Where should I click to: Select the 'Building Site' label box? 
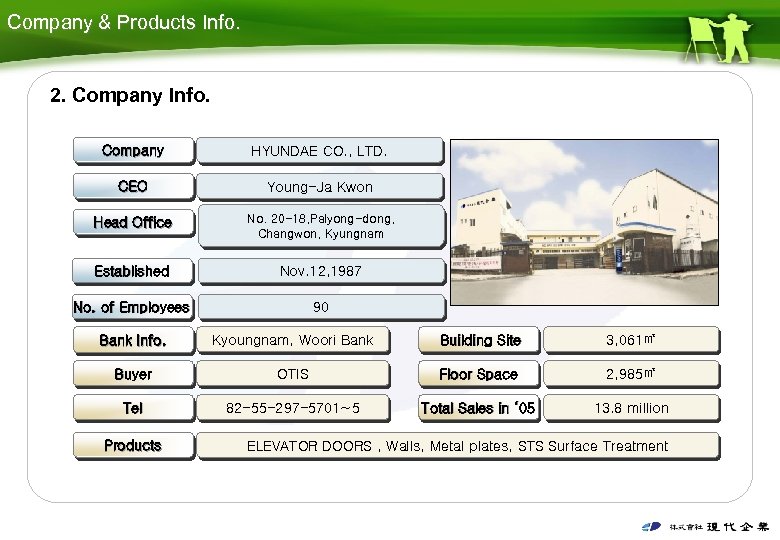pyautogui.click(x=479, y=340)
